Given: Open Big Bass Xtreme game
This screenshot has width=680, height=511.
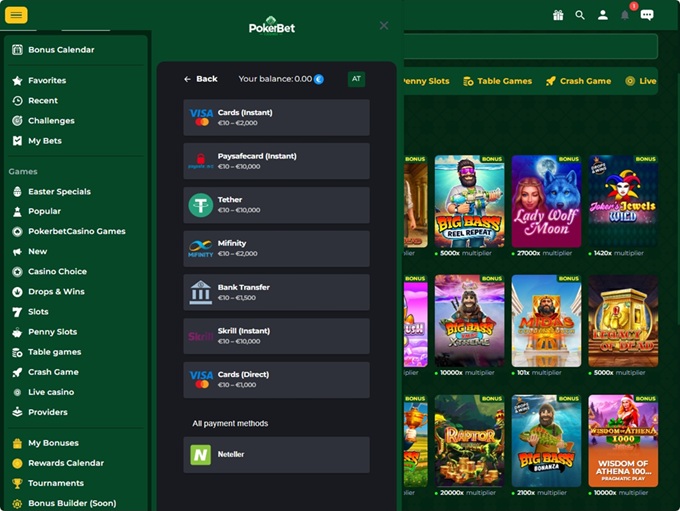Looking at the screenshot, I should 470,321.
